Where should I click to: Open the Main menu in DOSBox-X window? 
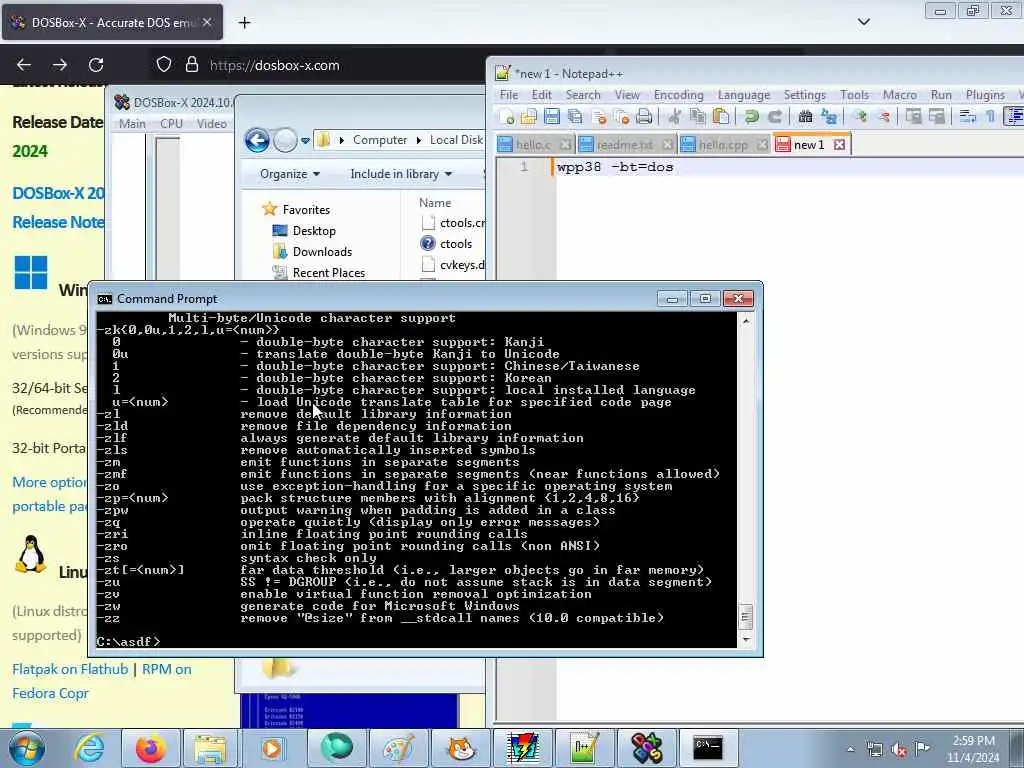(x=132, y=123)
